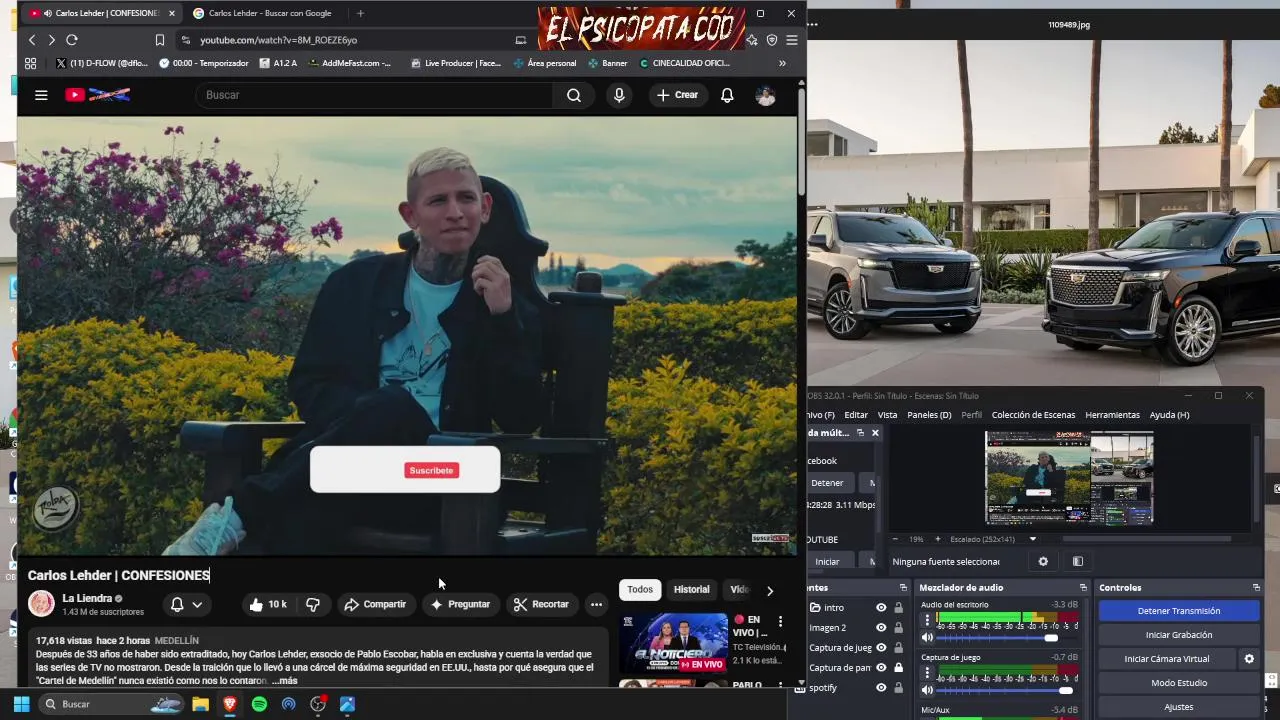Toggle visibility of intro source
Image resolution: width=1280 pixels, height=720 pixels.
coord(881,608)
